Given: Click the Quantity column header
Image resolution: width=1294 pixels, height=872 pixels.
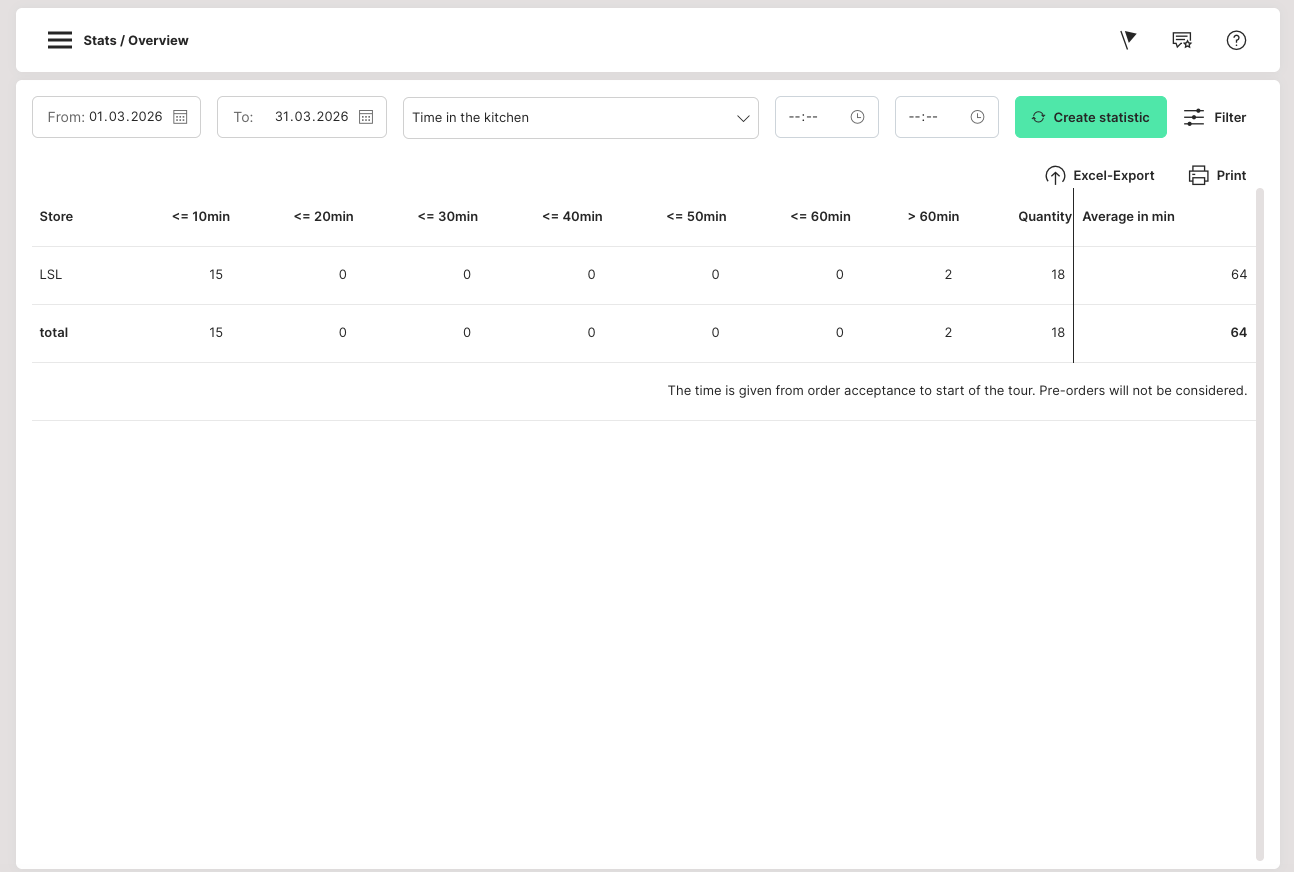Looking at the screenshot, I should coord(1044,216).
